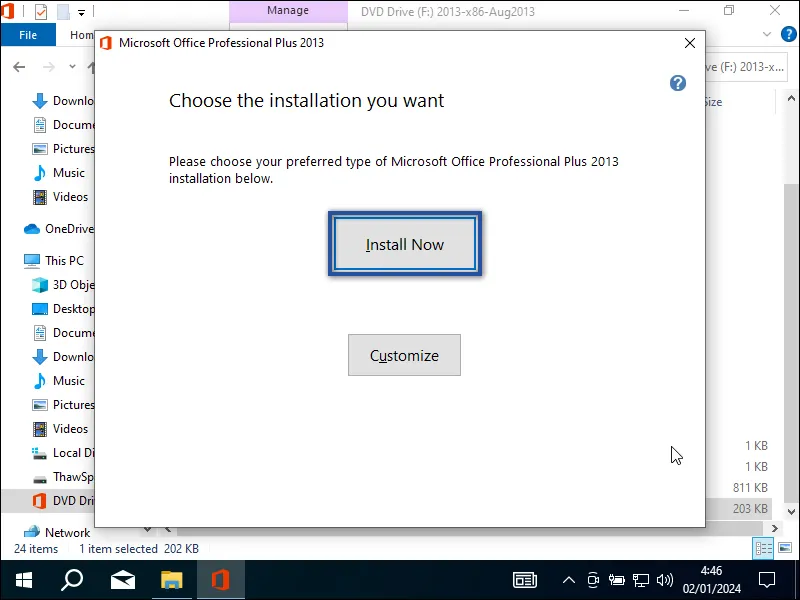Click the Customize installation button

(404, 355)
